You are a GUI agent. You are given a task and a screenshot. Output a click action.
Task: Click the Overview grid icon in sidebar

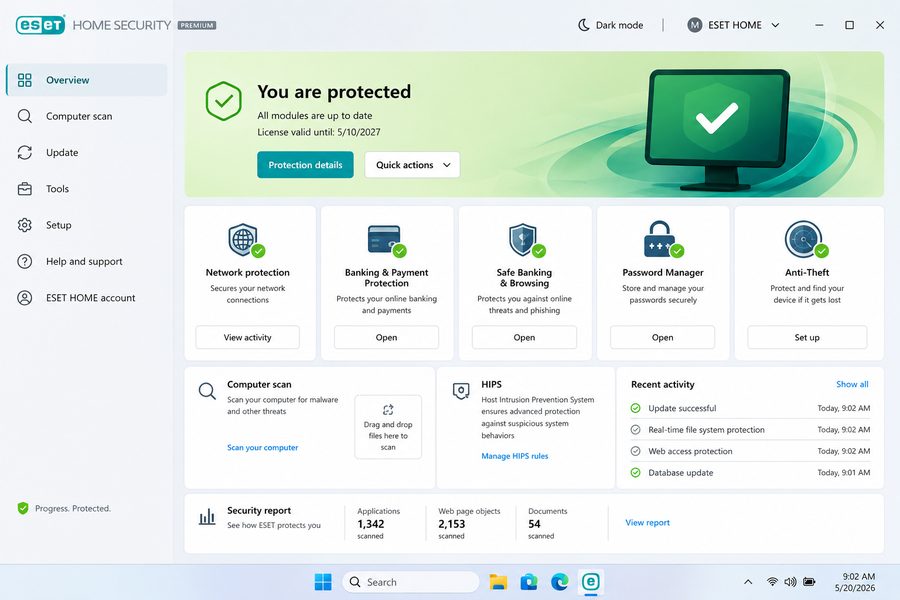(x=25, y=80)
